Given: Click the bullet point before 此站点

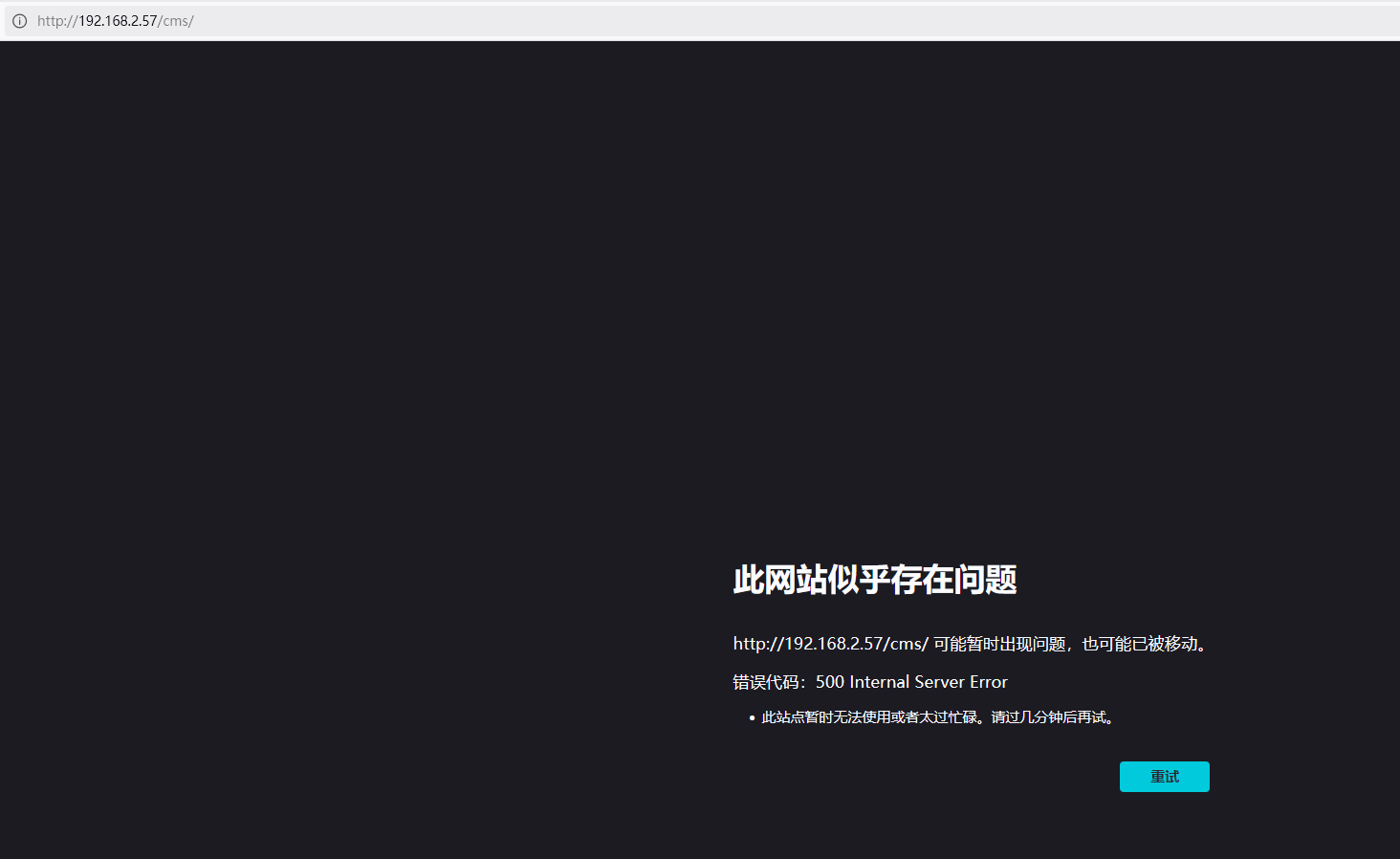Looking at the screenshot, I should [752, 717].
